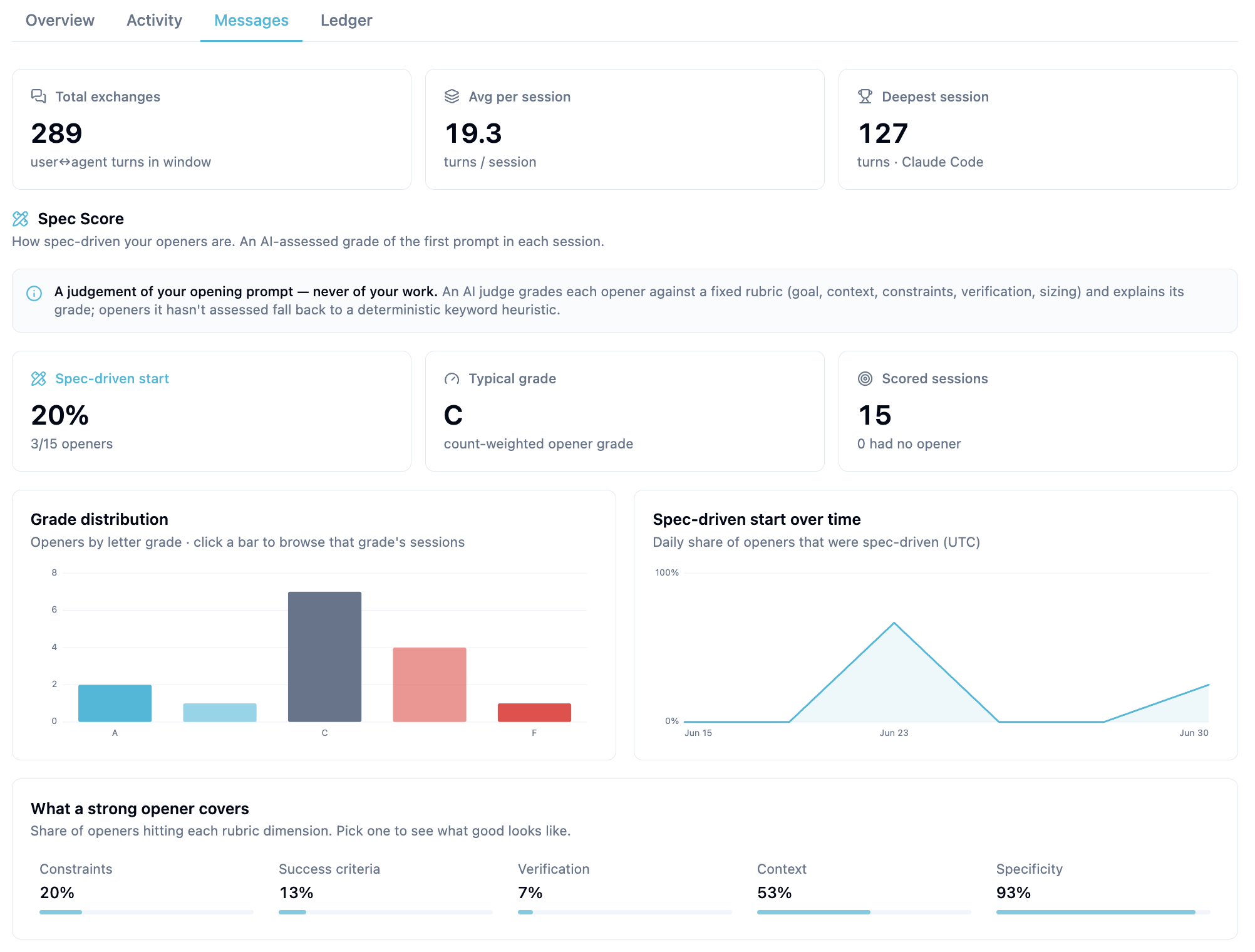The image size is (1255, 952).
Task: Select the Messages tab
Action: [251, 21]
